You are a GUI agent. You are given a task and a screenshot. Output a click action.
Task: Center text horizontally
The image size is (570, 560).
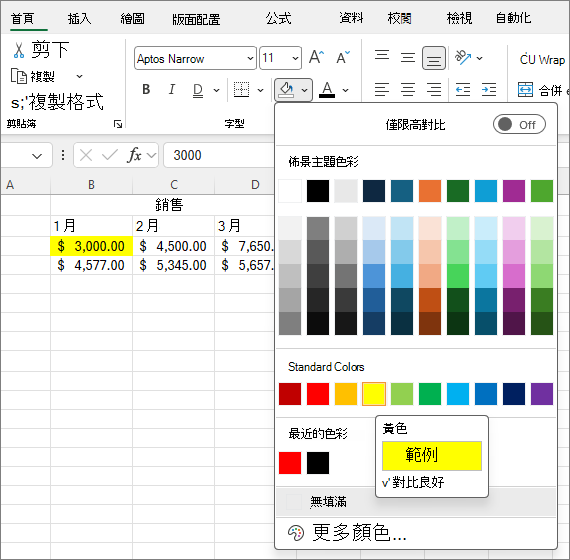pos(408,89)
